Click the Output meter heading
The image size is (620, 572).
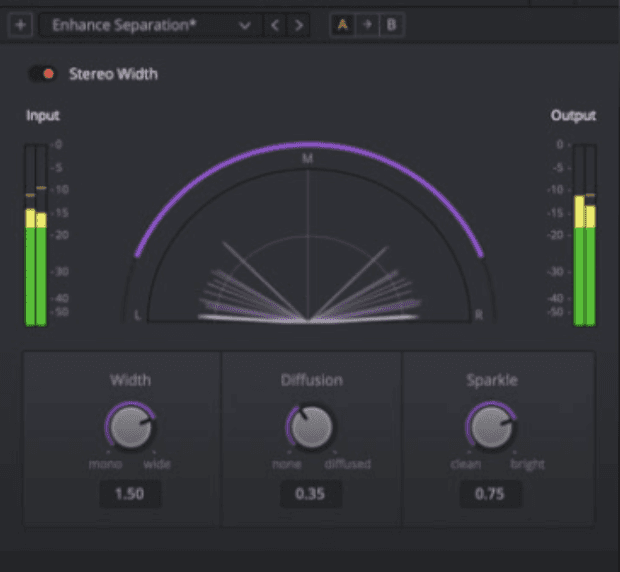click(573, 116)
